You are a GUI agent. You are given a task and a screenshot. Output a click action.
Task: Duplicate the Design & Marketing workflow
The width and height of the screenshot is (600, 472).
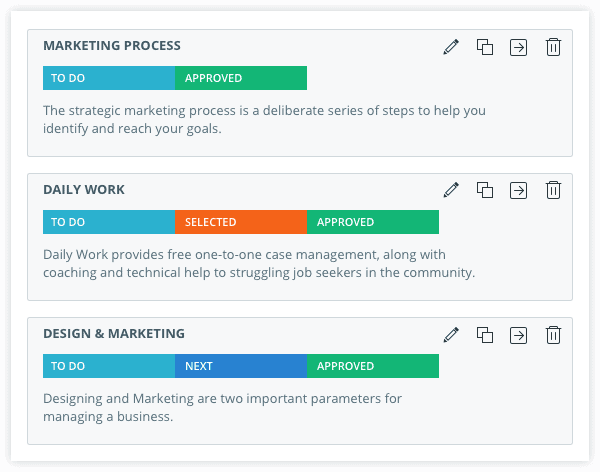485,335
